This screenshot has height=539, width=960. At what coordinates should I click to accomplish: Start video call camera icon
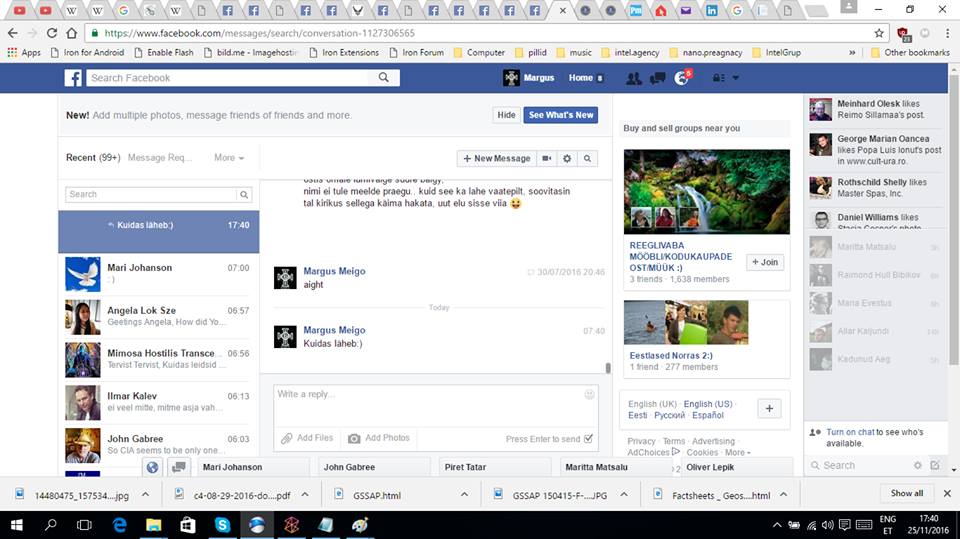coord(547,159)
